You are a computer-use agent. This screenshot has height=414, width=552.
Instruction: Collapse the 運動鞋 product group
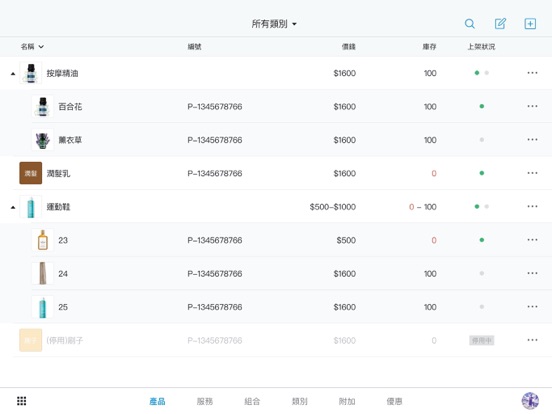pyautogui.click(x=13, y=207)
